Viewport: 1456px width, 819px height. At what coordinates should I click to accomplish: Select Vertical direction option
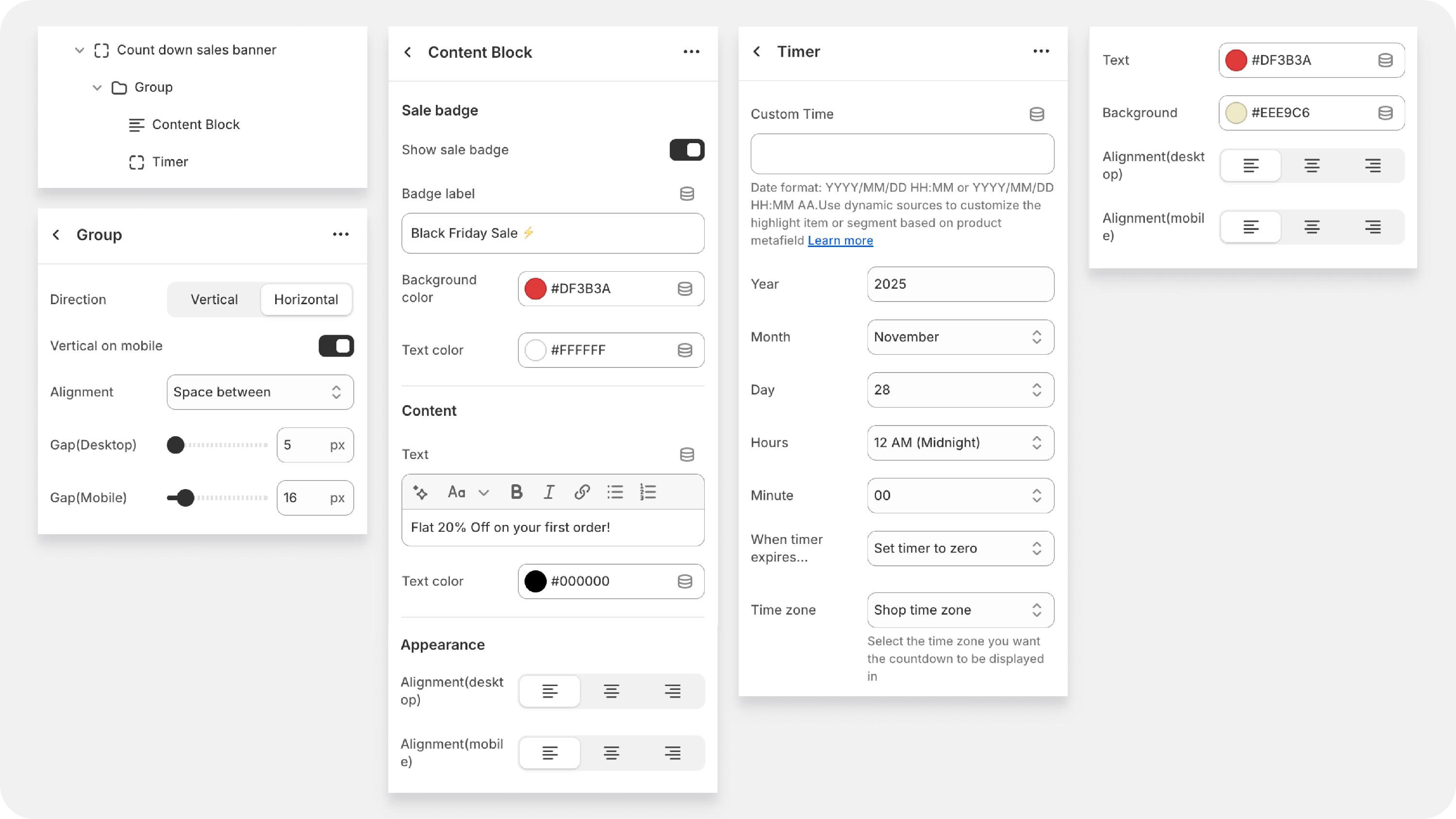point(214,299)
